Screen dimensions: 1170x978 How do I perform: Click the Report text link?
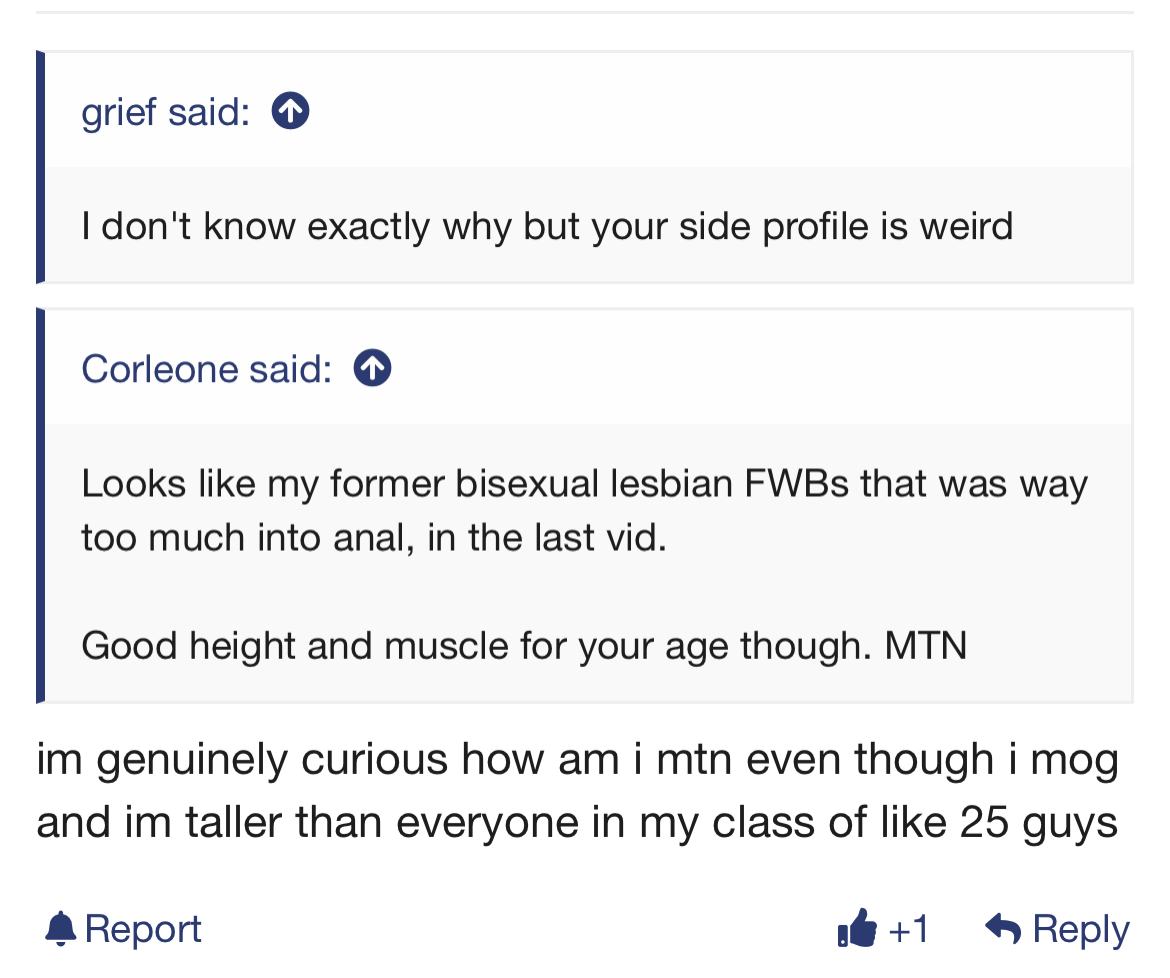[143, 929]
